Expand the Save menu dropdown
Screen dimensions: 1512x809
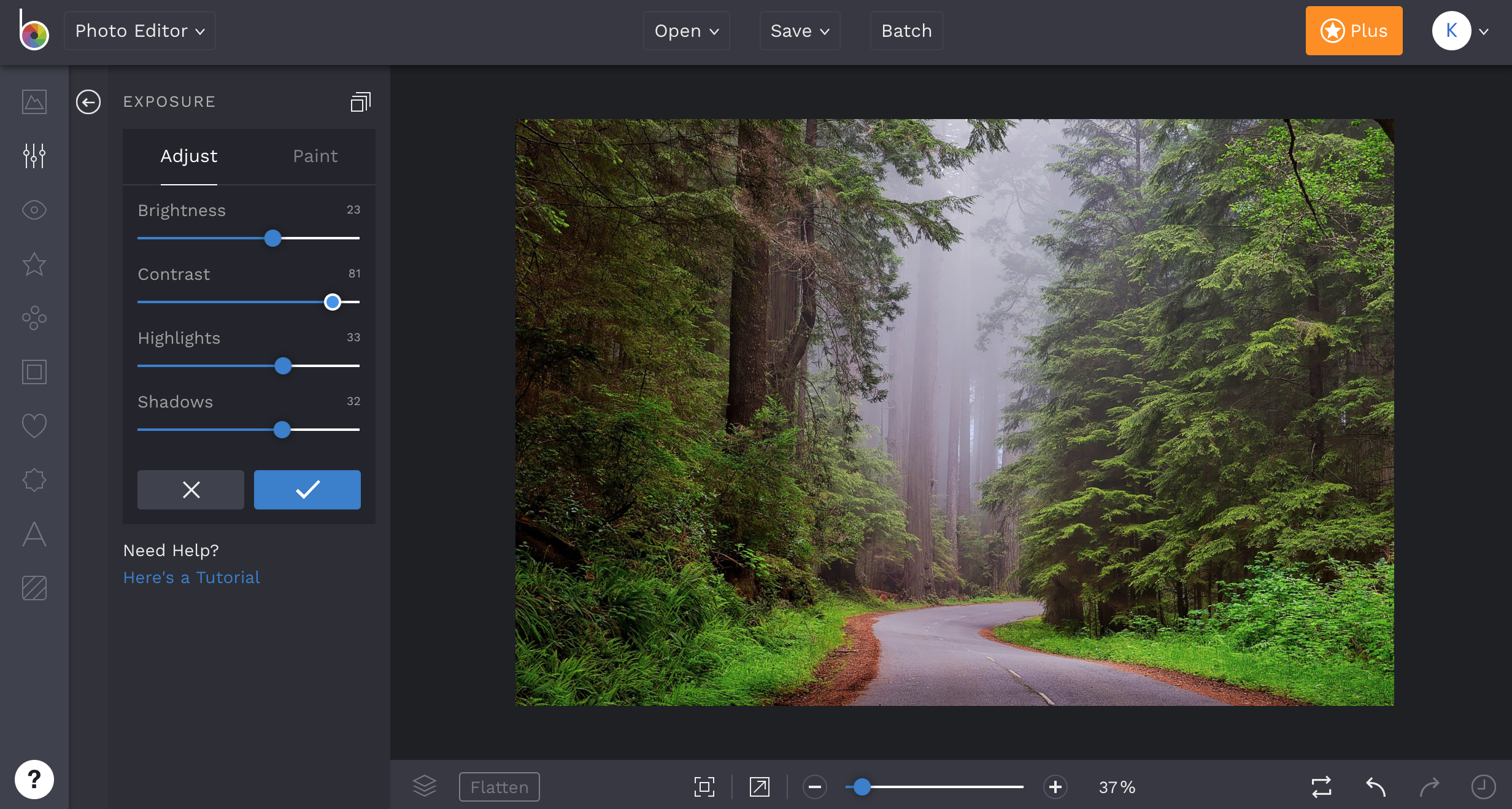point(800,31)
